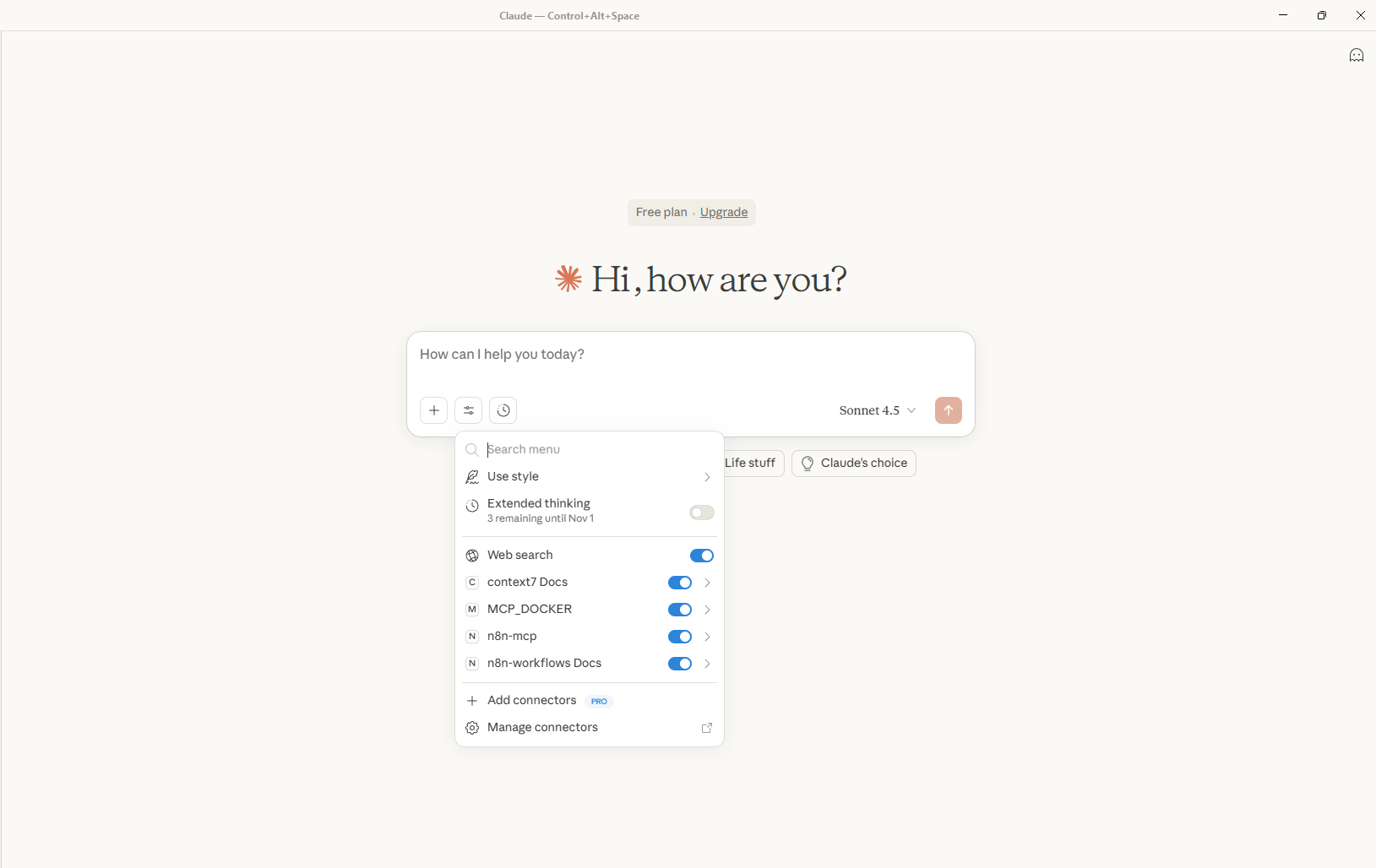
Task: Click the N icon beside n8n-workflows Docs
Action: 472,664
